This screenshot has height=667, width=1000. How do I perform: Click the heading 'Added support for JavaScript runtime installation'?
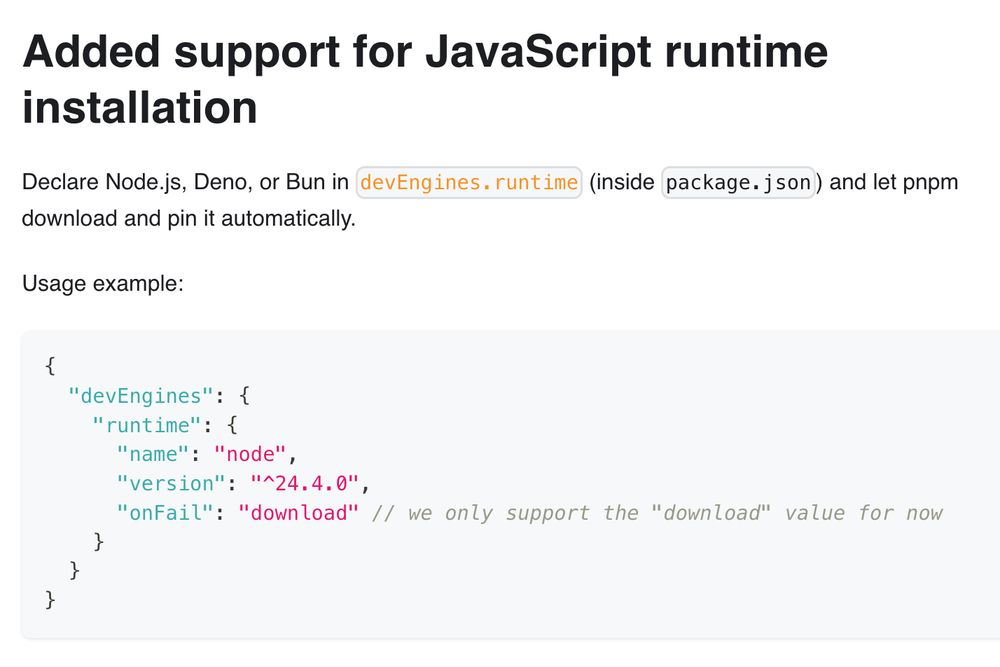425,79
